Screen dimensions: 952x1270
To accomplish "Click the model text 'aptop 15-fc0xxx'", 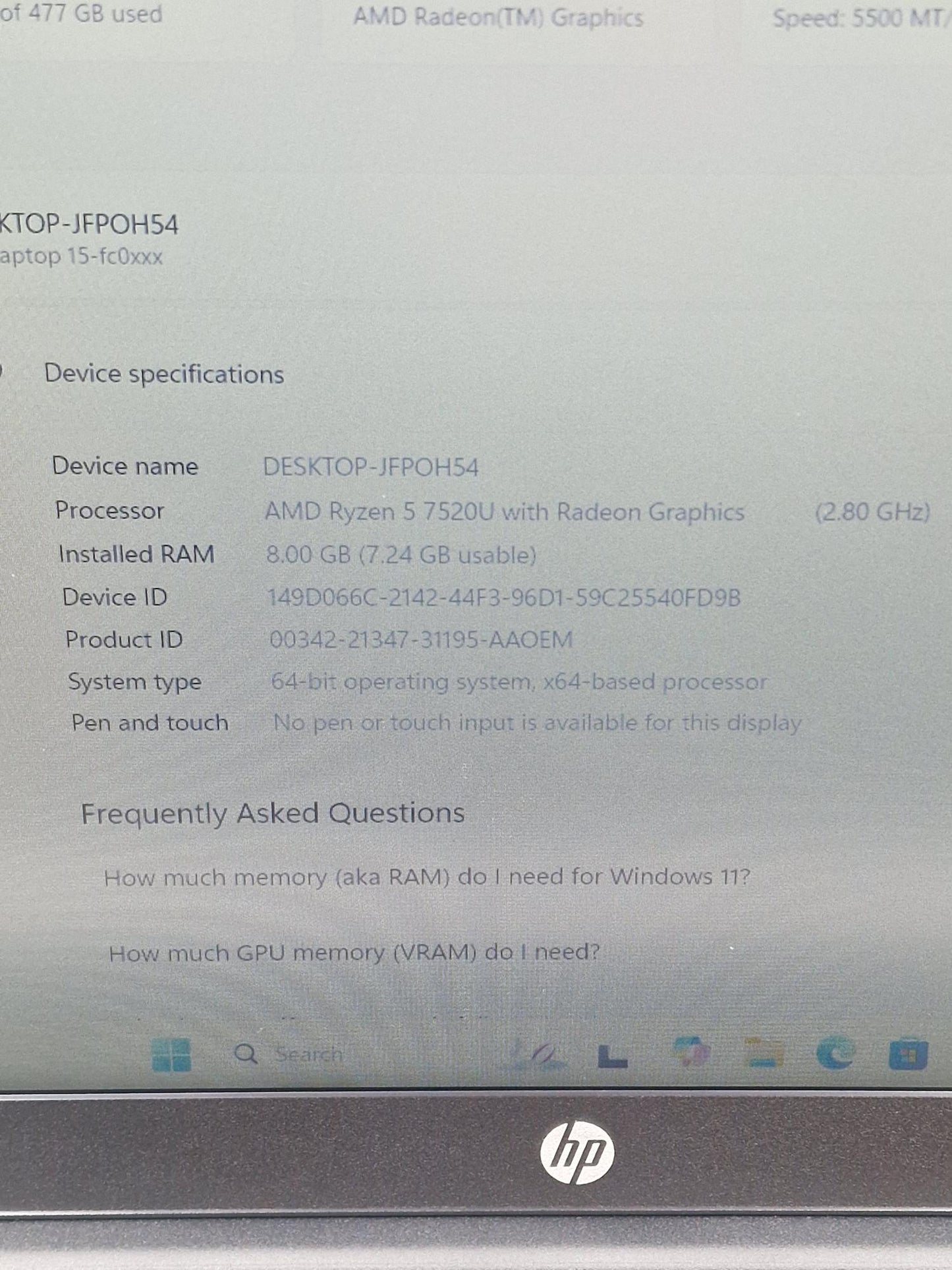I will pos(81,256).
